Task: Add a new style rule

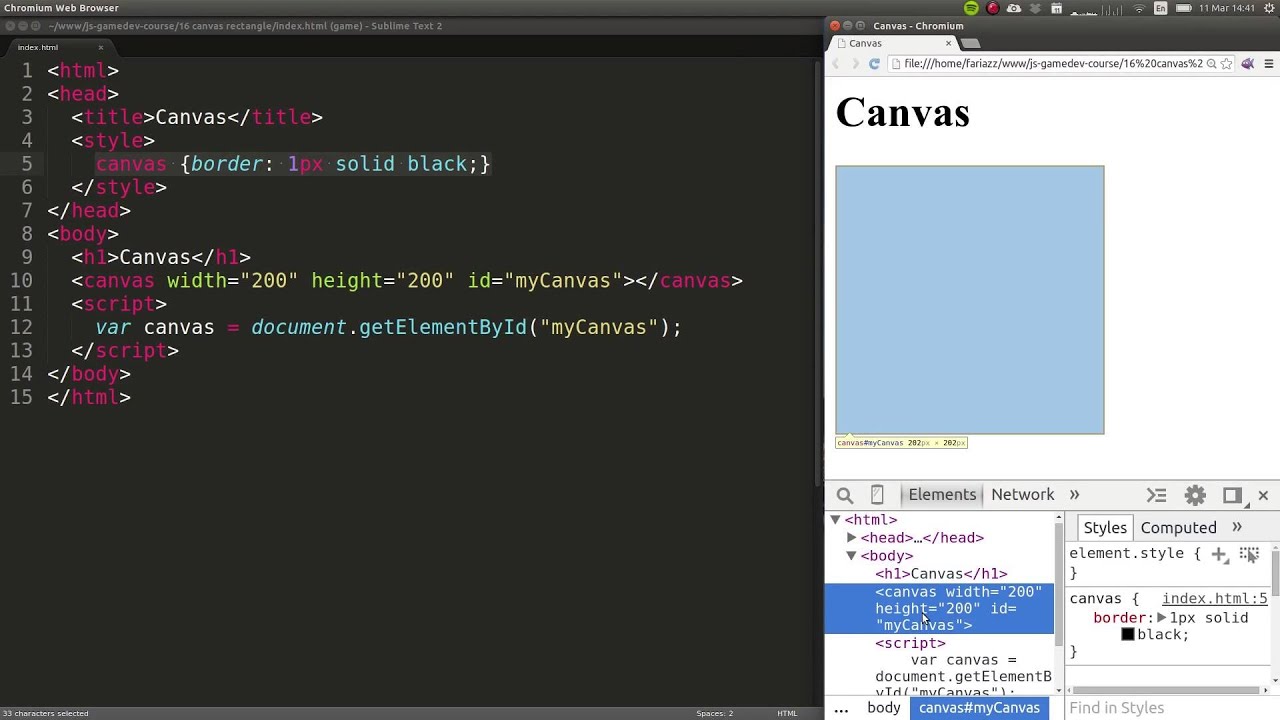Action: [1219, 554]
